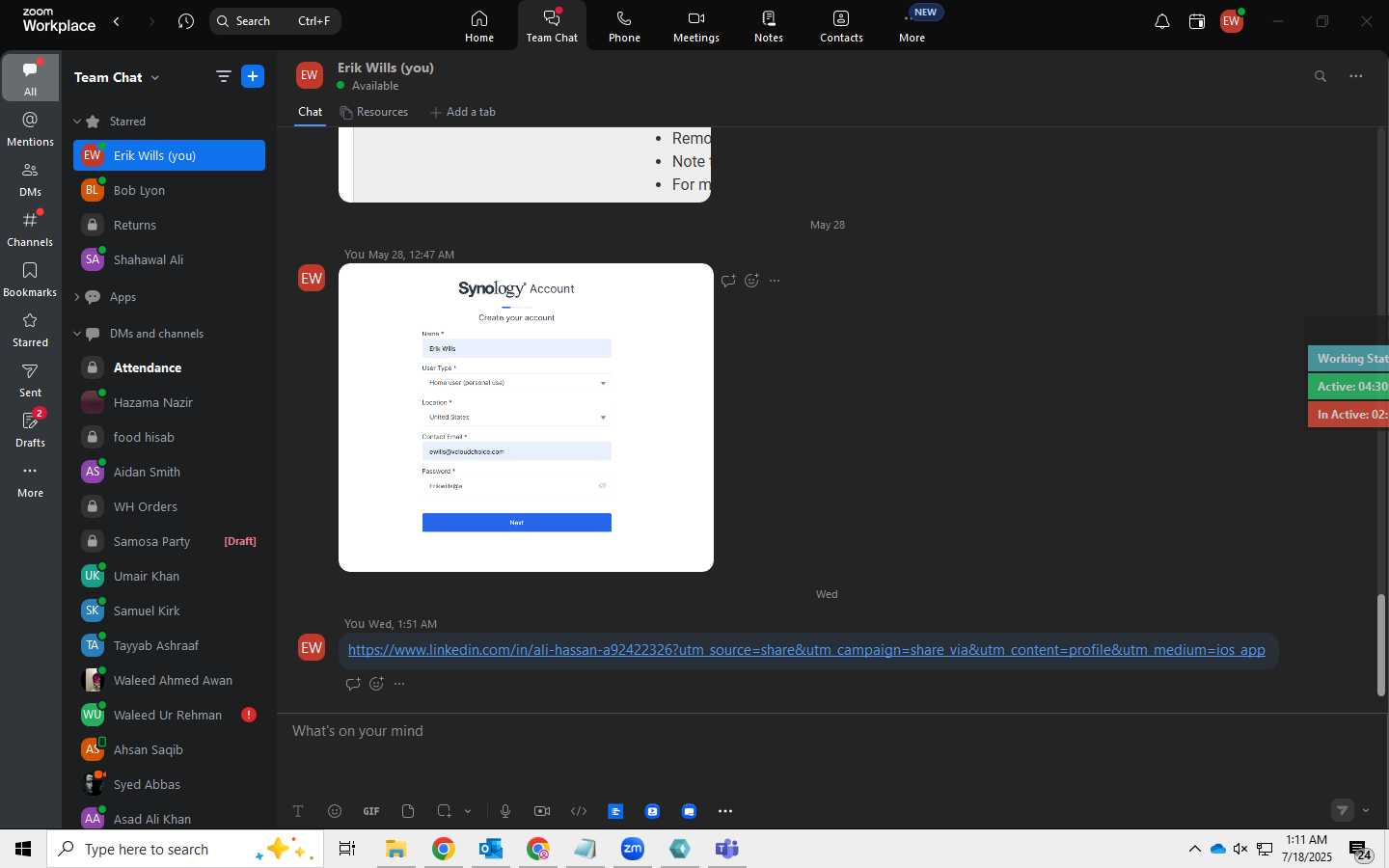
Task: Open chat with Bob Lyon
Action: pyautogui.click(x=169, y=190)
